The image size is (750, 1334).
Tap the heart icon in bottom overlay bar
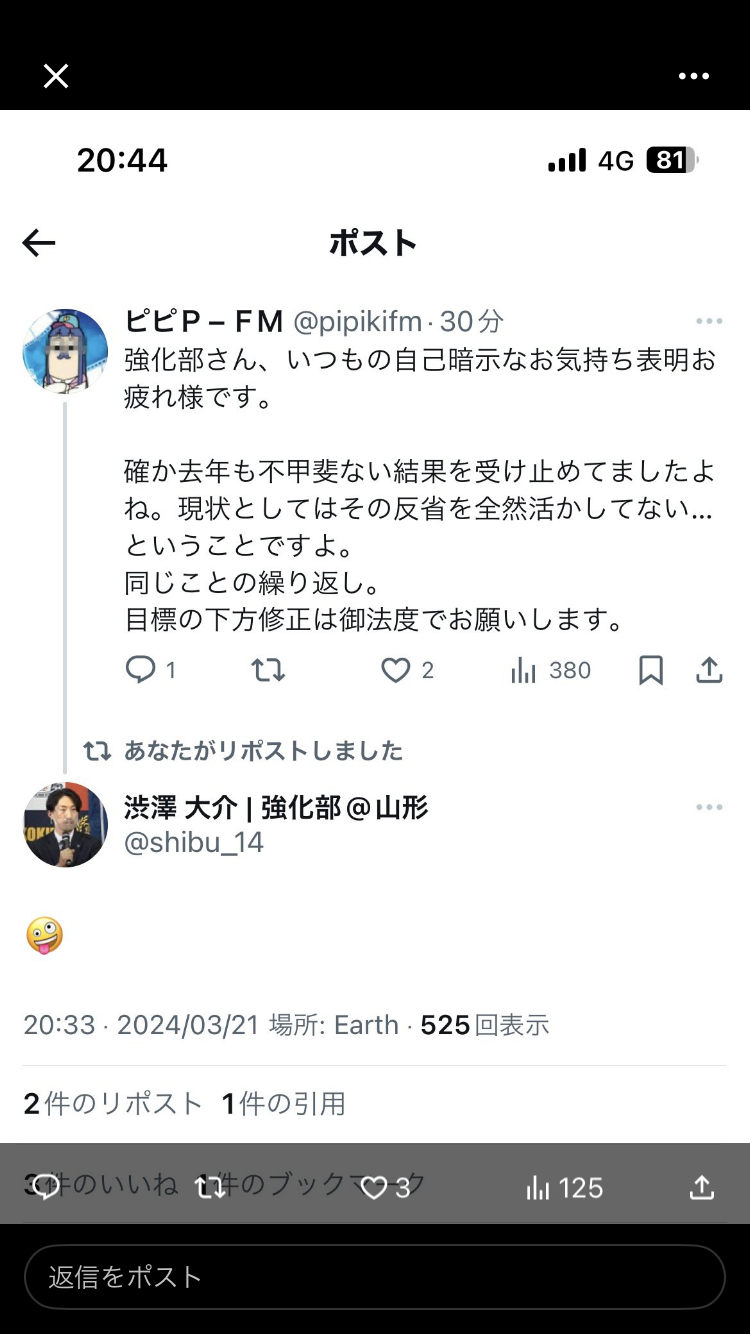point(374,1187)
